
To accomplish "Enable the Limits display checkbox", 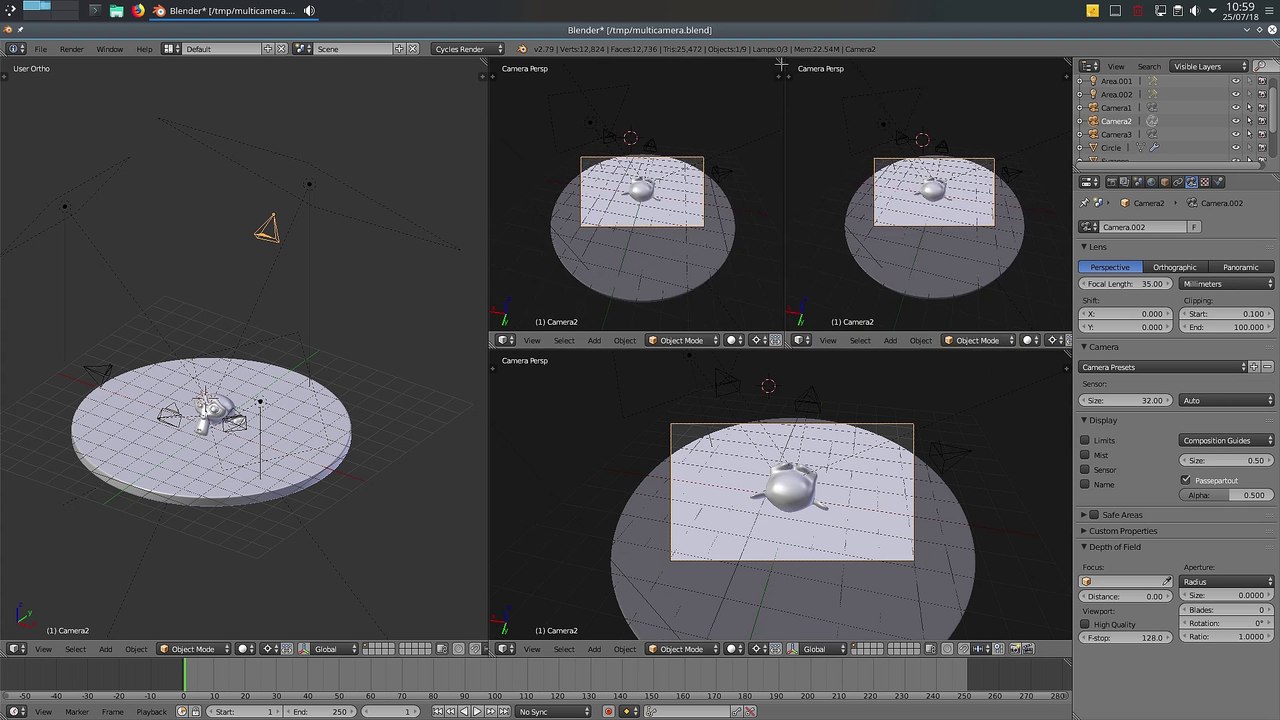I will (1085, 440).
